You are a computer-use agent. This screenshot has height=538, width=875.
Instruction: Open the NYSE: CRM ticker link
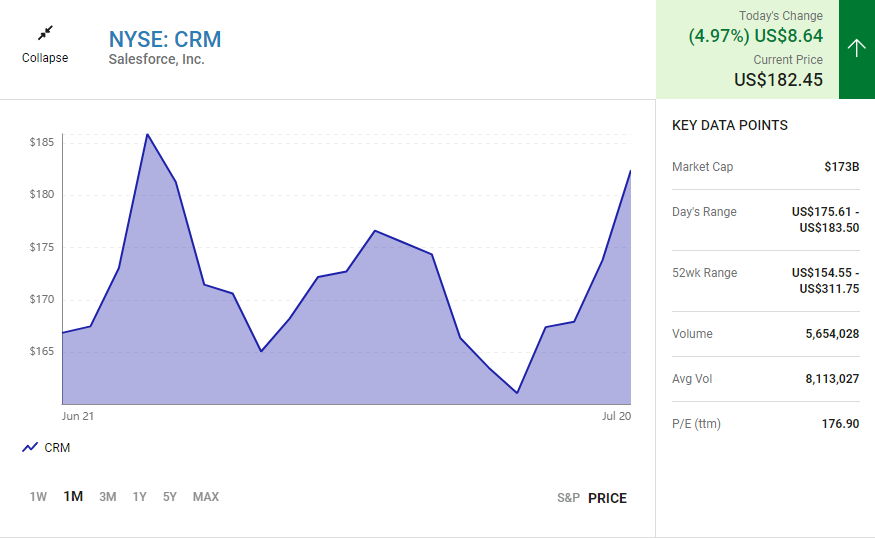tap(165, 39)
